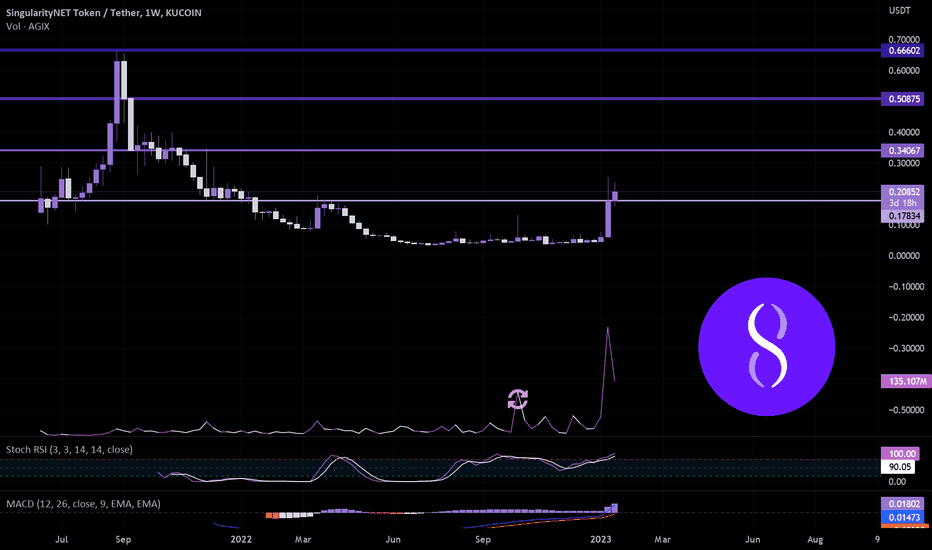Click the Aug label on time axis

point(815,539)
